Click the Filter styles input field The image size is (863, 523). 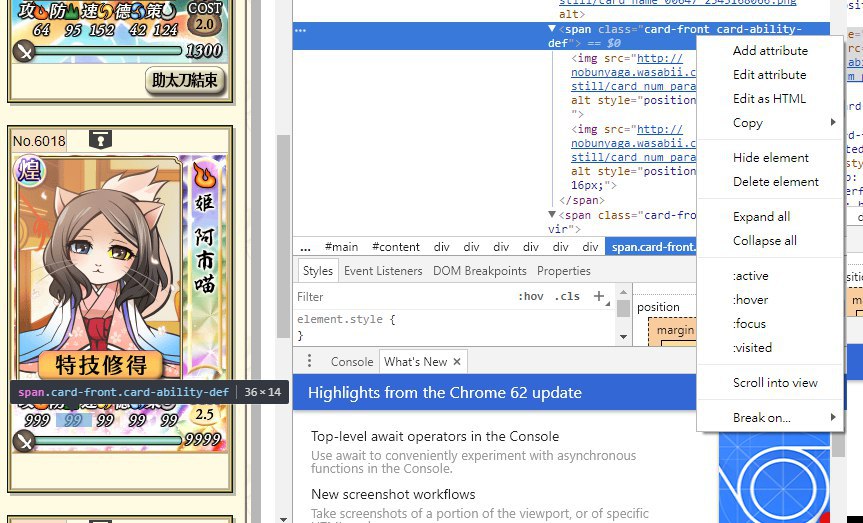click(402, 297)
